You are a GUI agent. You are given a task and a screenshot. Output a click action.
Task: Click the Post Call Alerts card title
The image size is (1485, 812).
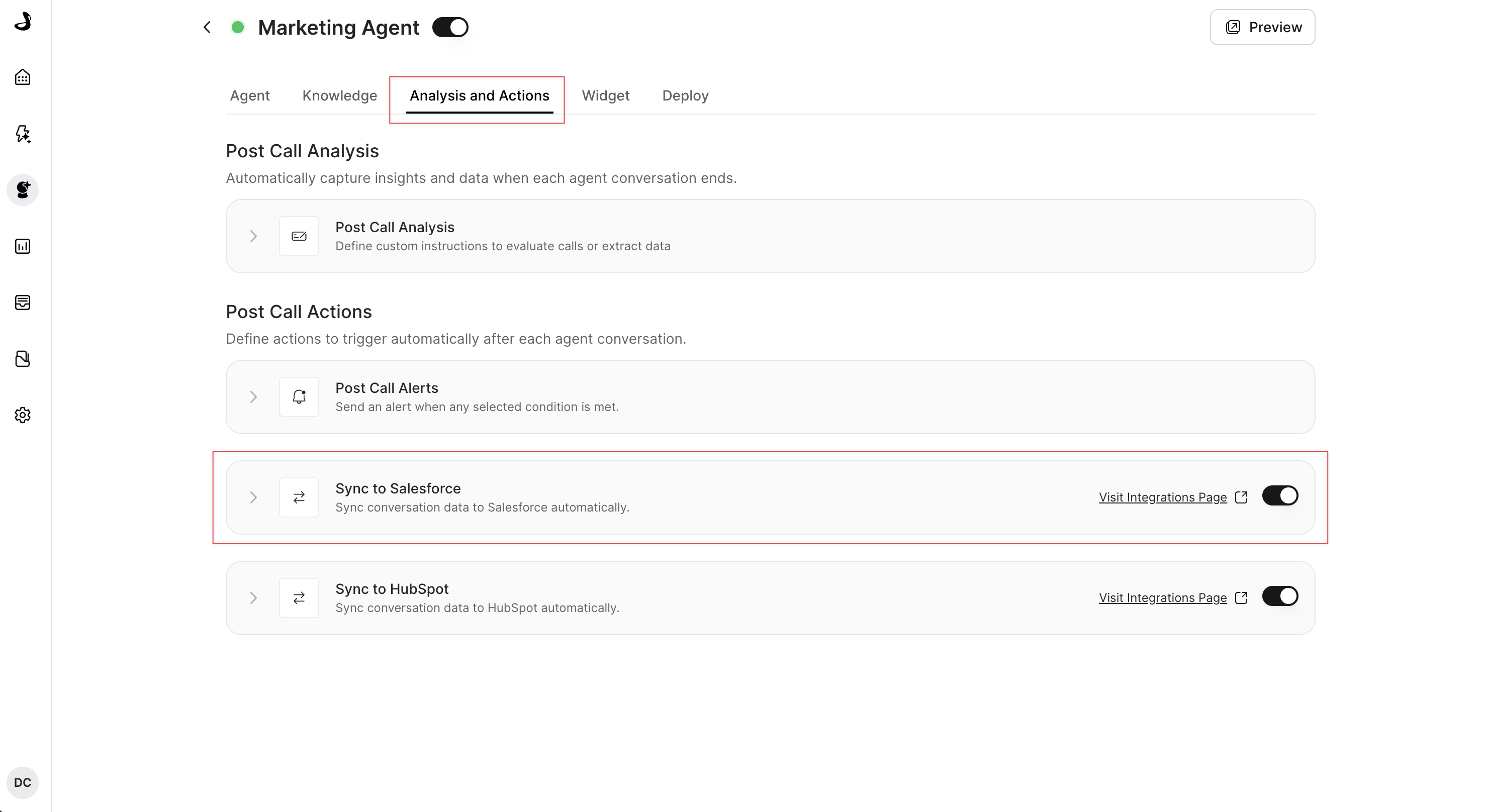[x=387, y=388]
